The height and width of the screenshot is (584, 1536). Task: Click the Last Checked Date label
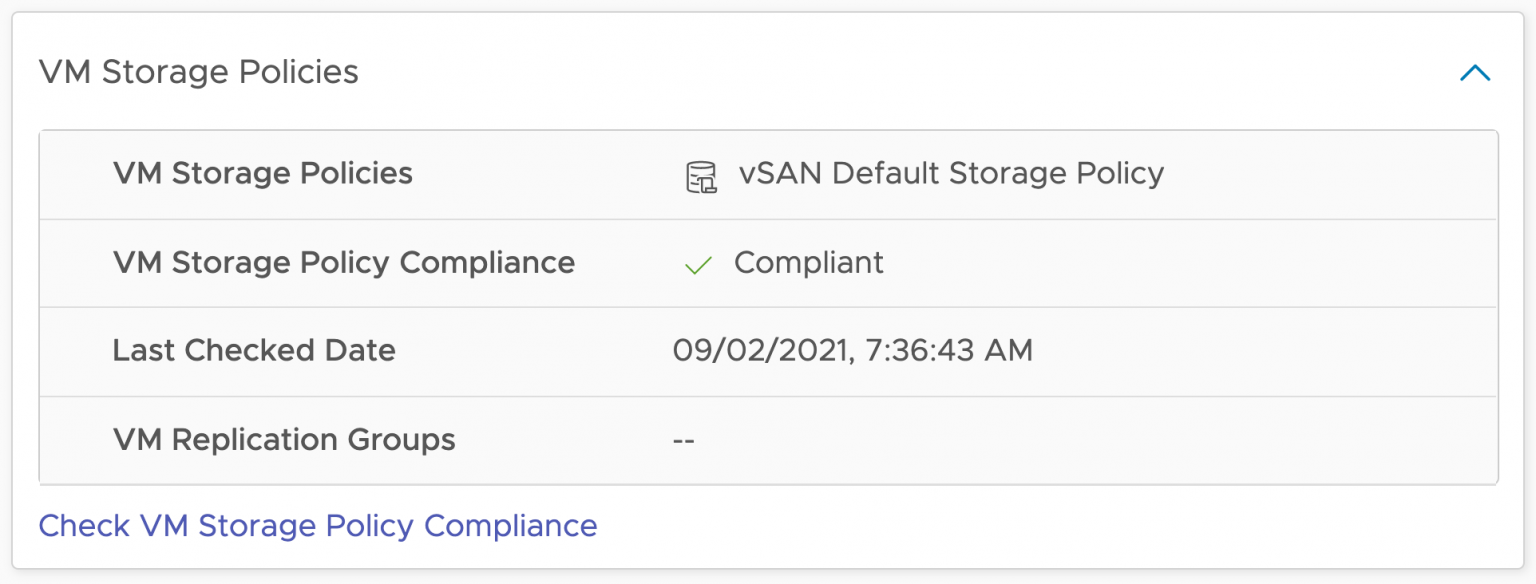[x=254, y=351]
